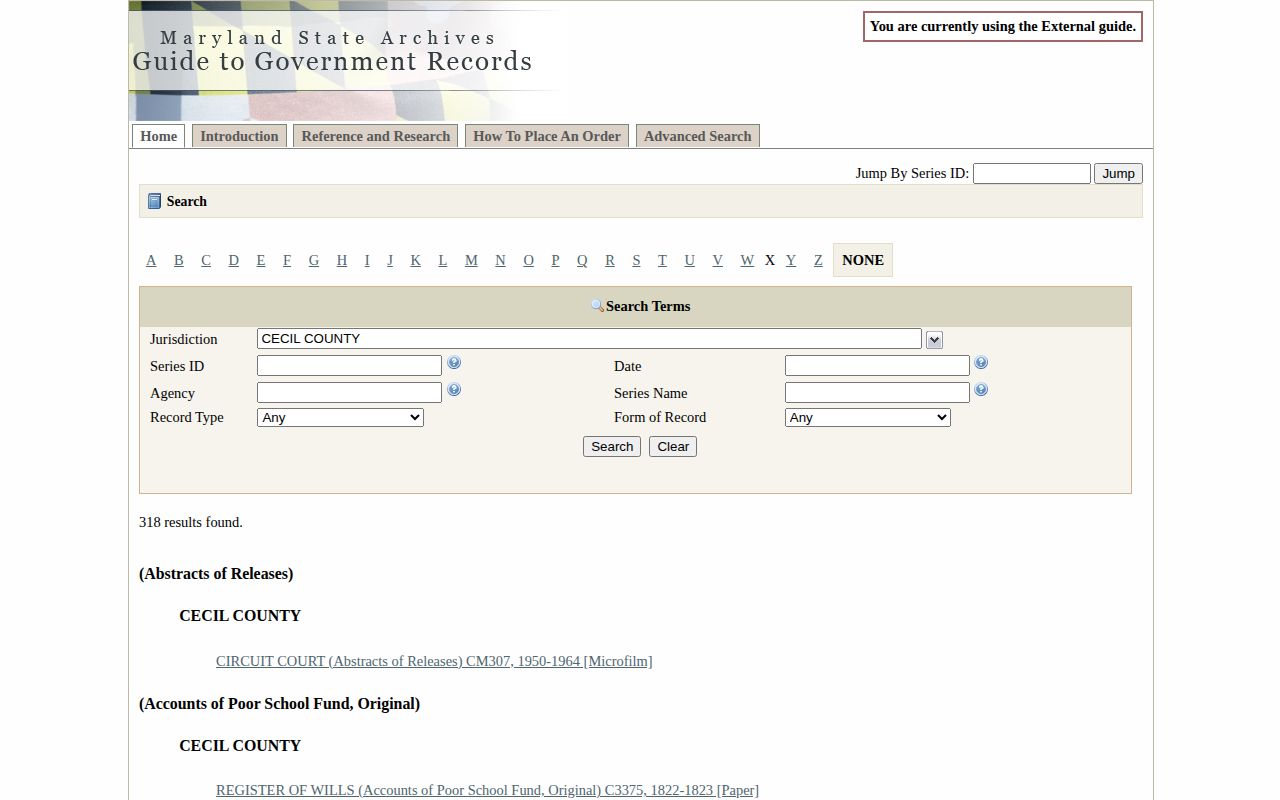The width and height of the screenshot is (1280, 800).
Task: Open Register of Wills Poor School Fund link
Action: pos(487,790)
